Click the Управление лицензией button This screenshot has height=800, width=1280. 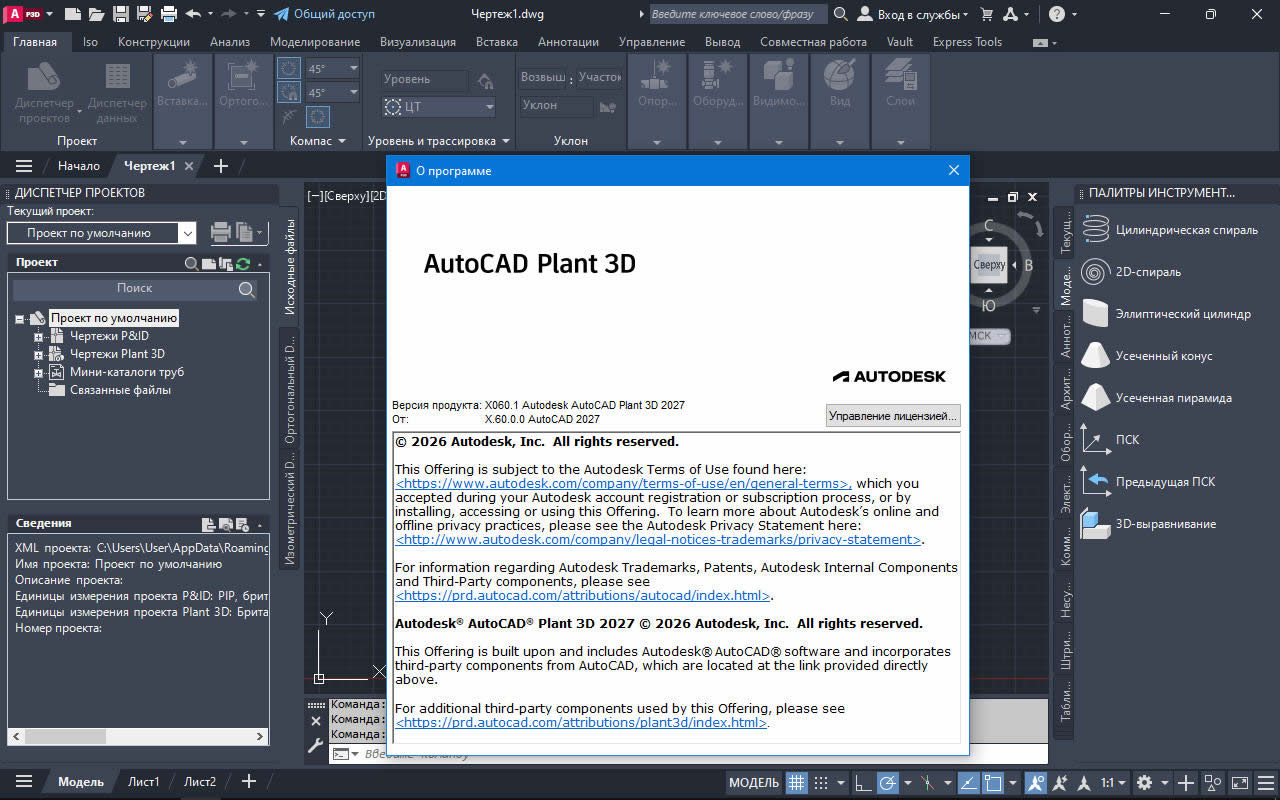click(x=893, y=415)
